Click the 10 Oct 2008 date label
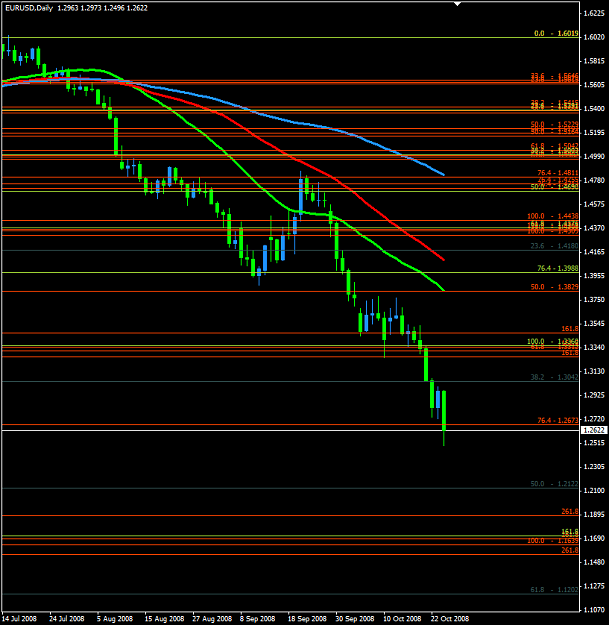The height and width of the screenshot is (625, 609). pos(402,619)
